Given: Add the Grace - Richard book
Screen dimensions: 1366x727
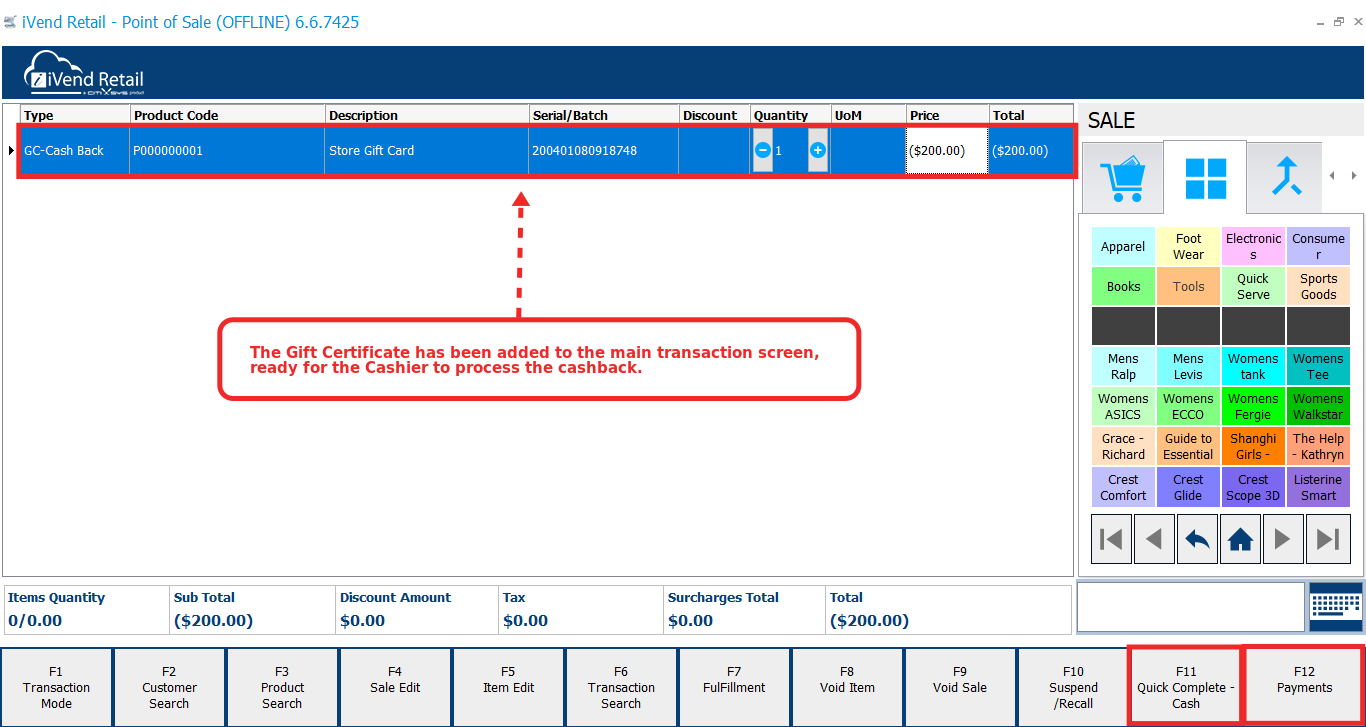Looking at the screenshot, I should (x=1123, y=446).
